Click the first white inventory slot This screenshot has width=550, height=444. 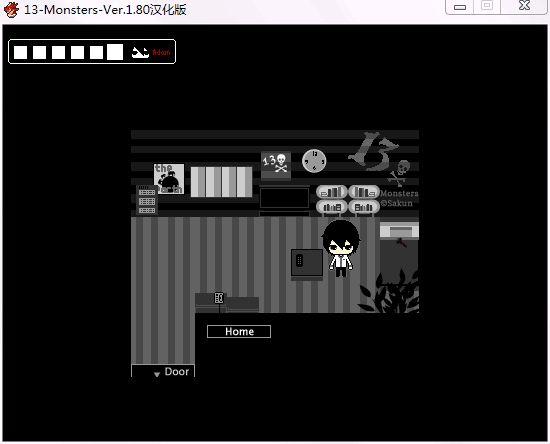[20, 52]
